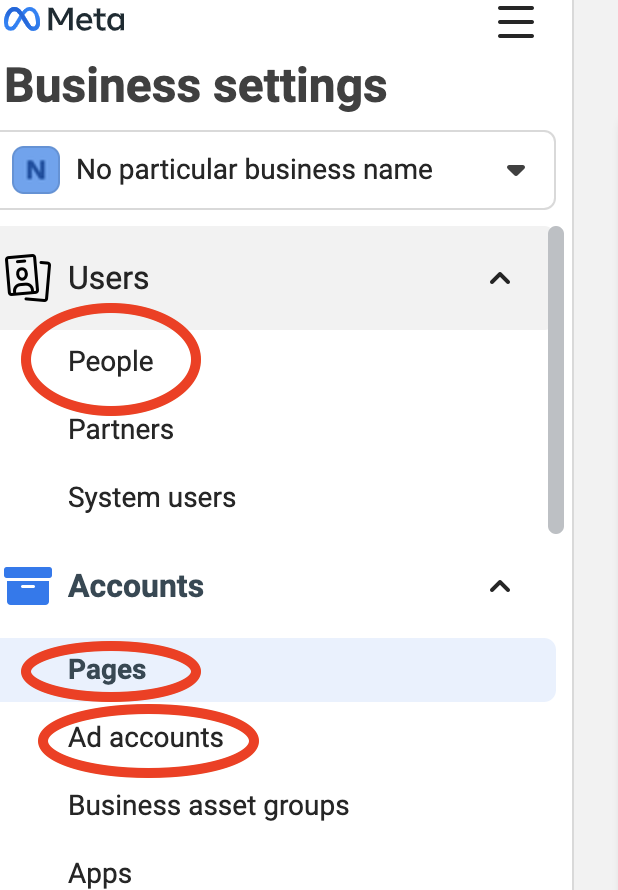Open the highlighted Pages item
The height and width of the screenshot is (890, 618).
(107, 670)
